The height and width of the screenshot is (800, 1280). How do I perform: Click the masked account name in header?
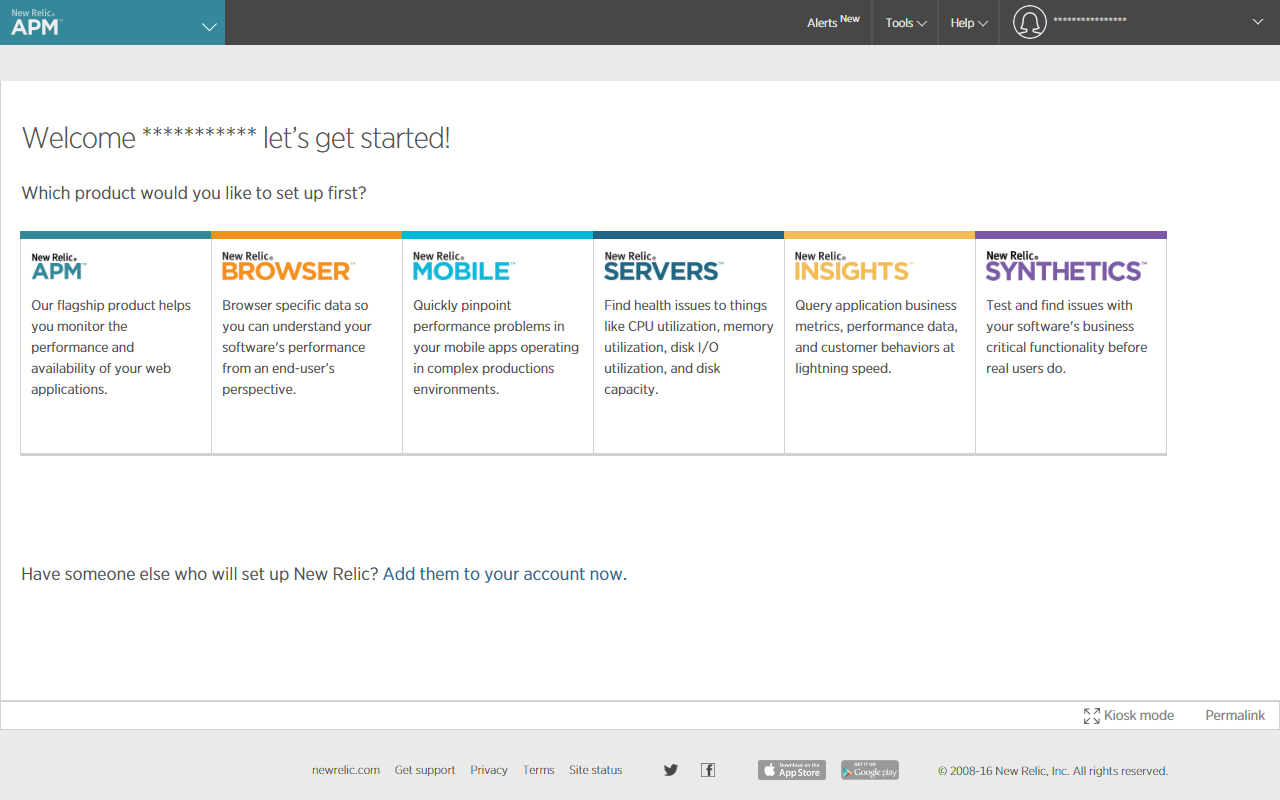tap(1090, 21)
